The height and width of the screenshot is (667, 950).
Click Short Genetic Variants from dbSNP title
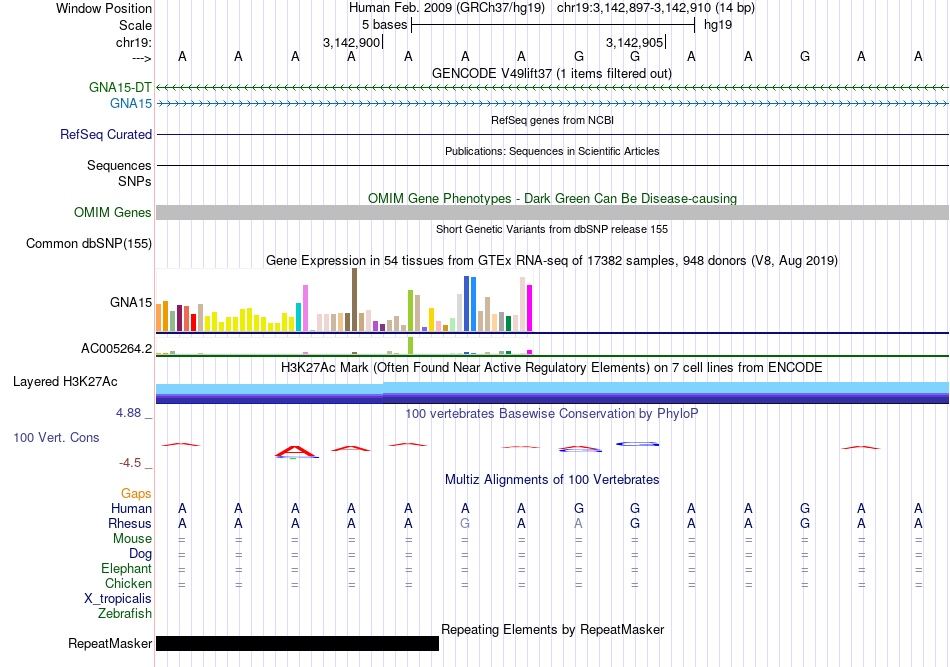552,229
